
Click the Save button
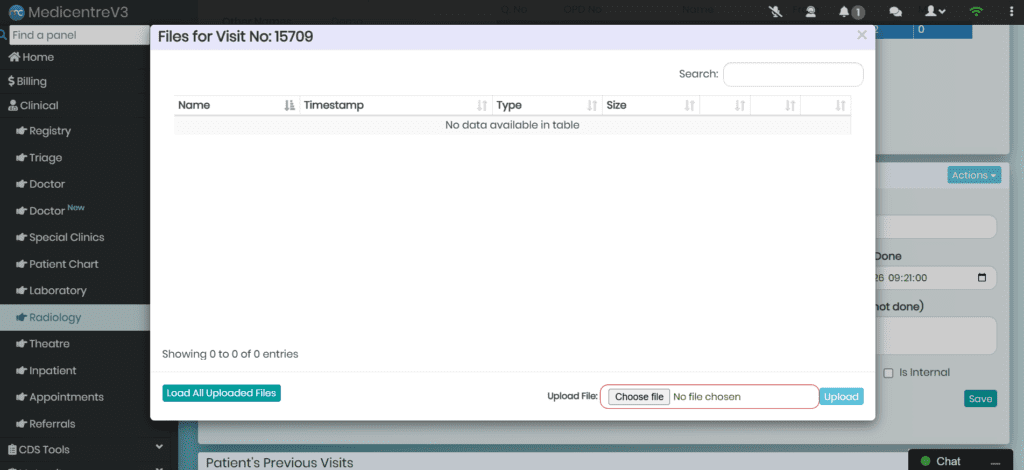[x=980, y=399]
